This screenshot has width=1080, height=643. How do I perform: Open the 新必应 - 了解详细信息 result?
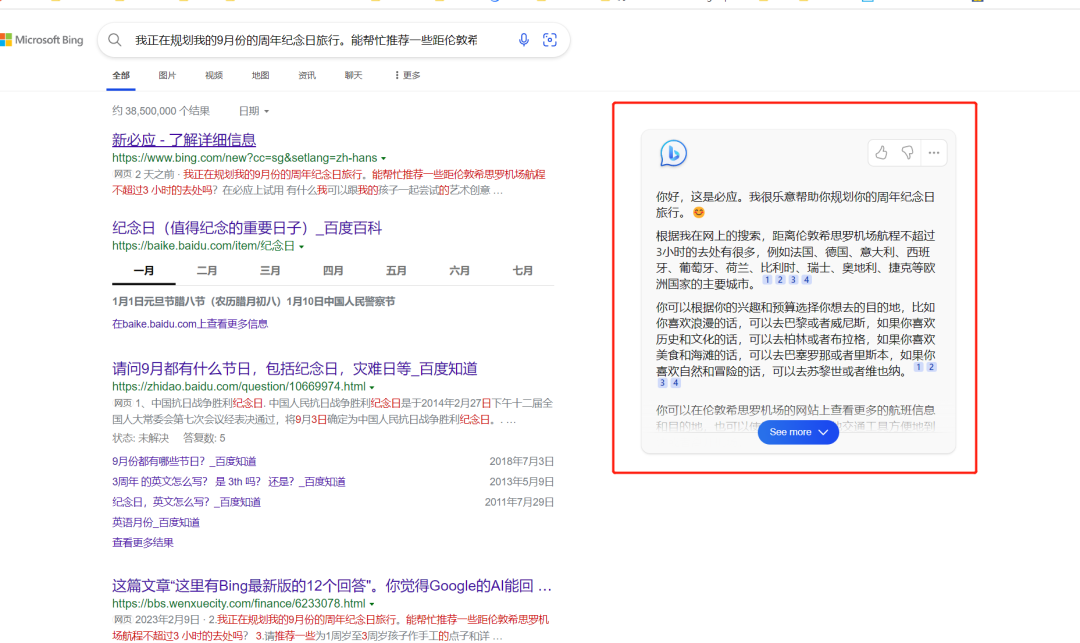click(184, 140)
